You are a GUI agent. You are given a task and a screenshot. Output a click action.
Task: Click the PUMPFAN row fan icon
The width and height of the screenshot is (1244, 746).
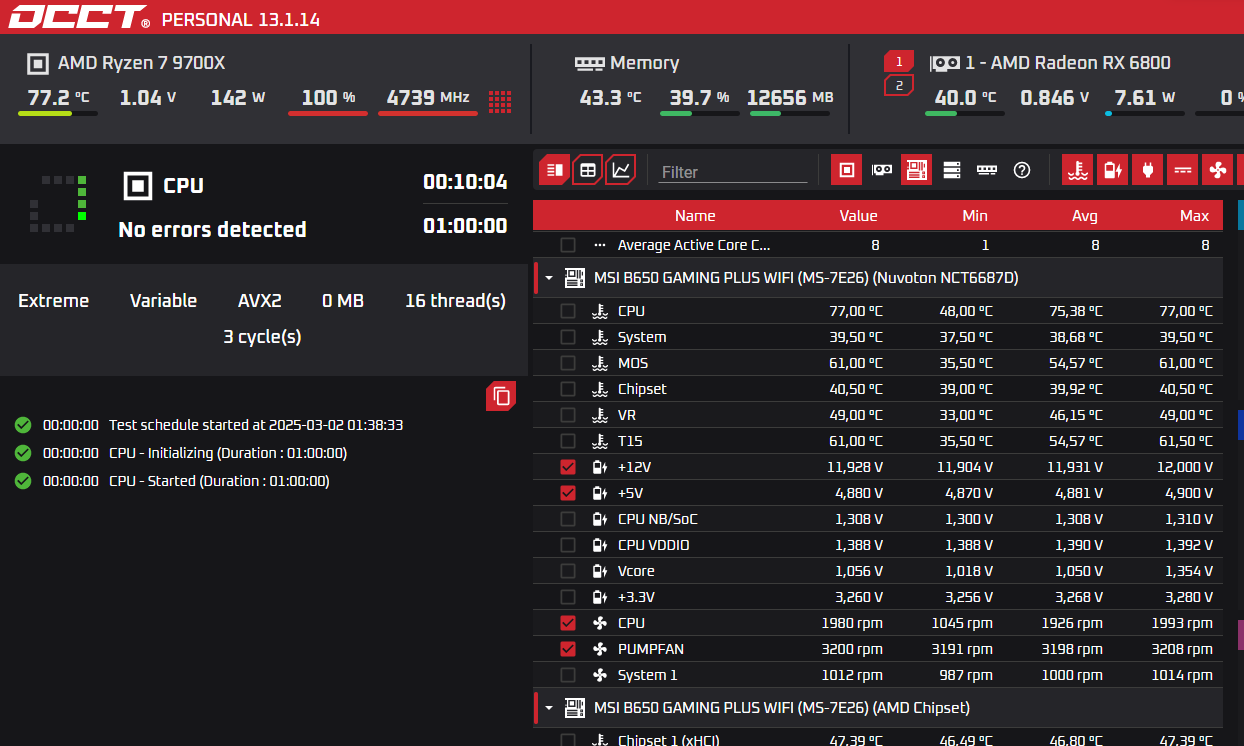click(x=600, y=649)
